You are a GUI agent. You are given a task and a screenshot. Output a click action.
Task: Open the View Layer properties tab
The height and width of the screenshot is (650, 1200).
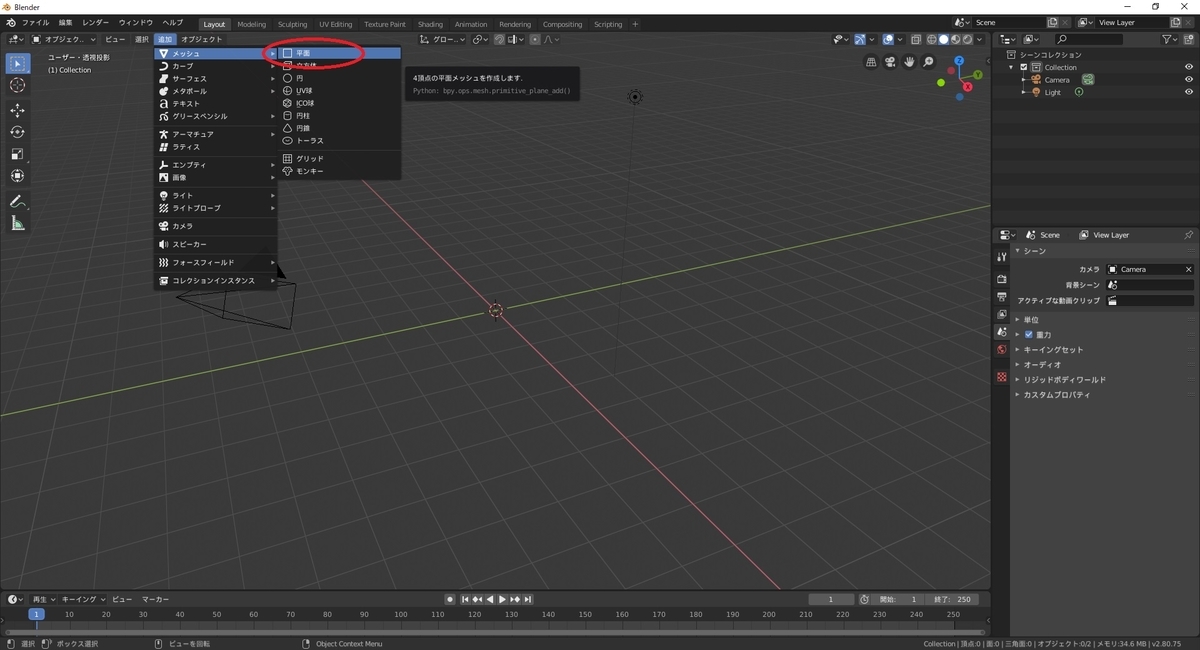click(1001, 314)
